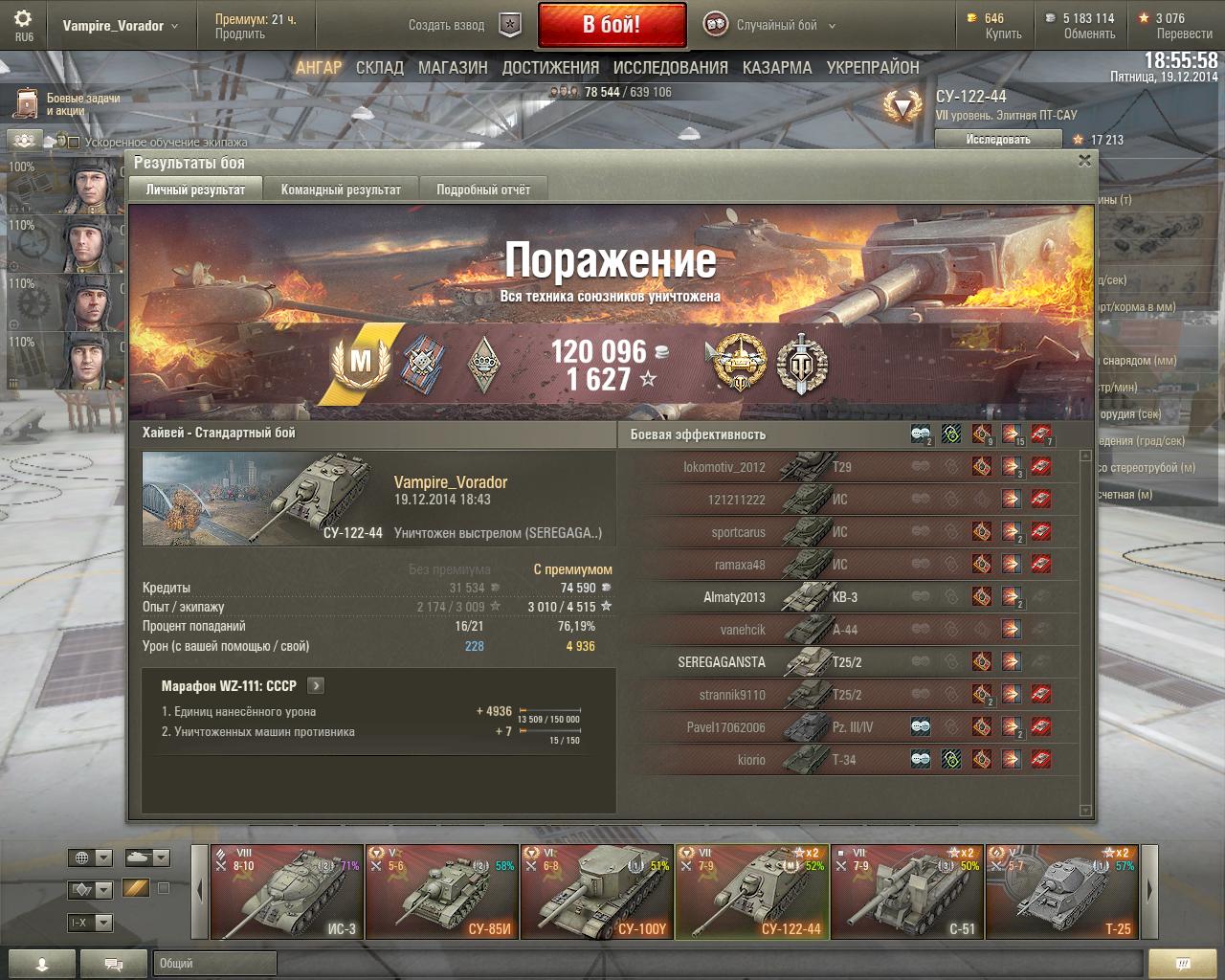The image size is (1225, 980).
Task: Open the ИССЛЕДОВАНИЯ menu
Action: 670,68
